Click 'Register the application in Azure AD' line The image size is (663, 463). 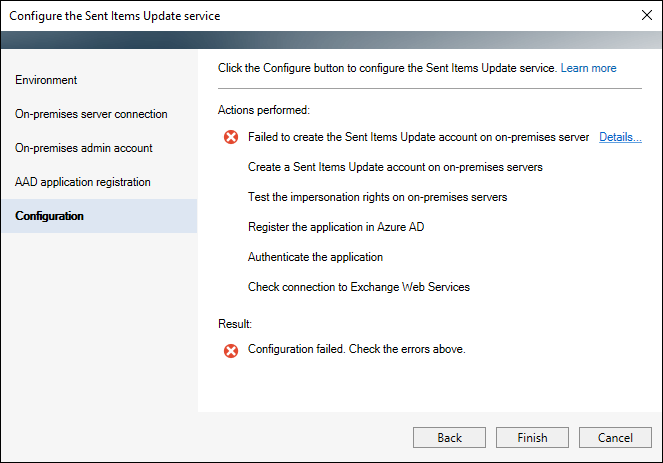(336, 227)
